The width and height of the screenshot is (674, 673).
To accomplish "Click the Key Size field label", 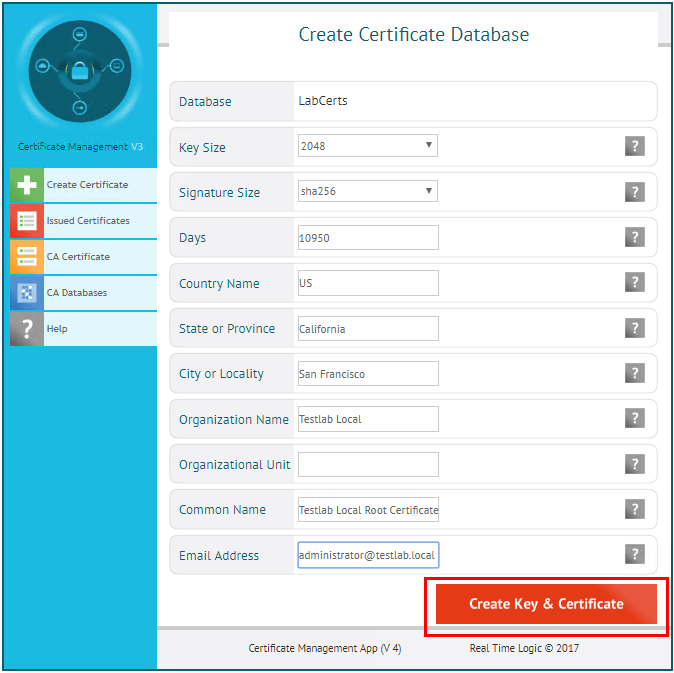I will tap(202, 148).
